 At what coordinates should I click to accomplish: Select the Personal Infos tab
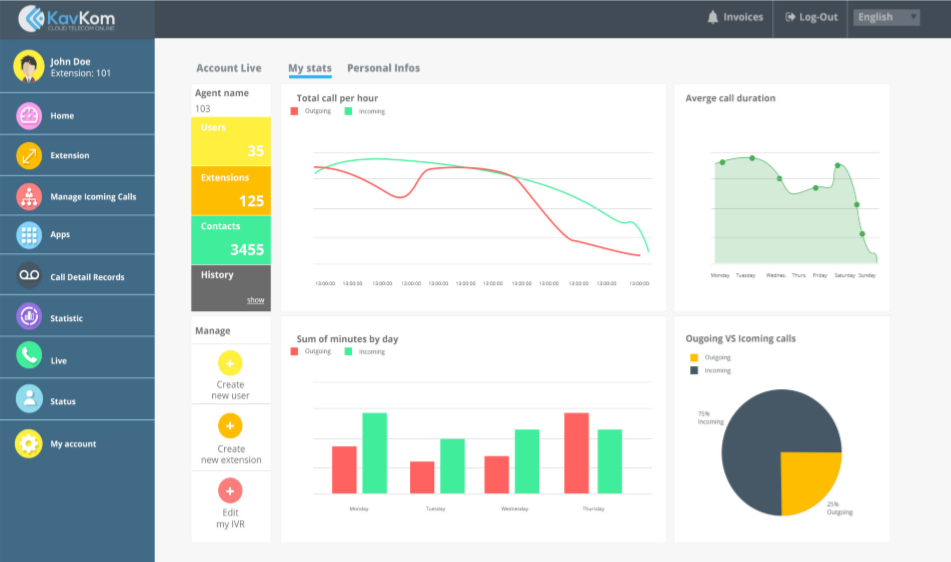click(383, 68)
